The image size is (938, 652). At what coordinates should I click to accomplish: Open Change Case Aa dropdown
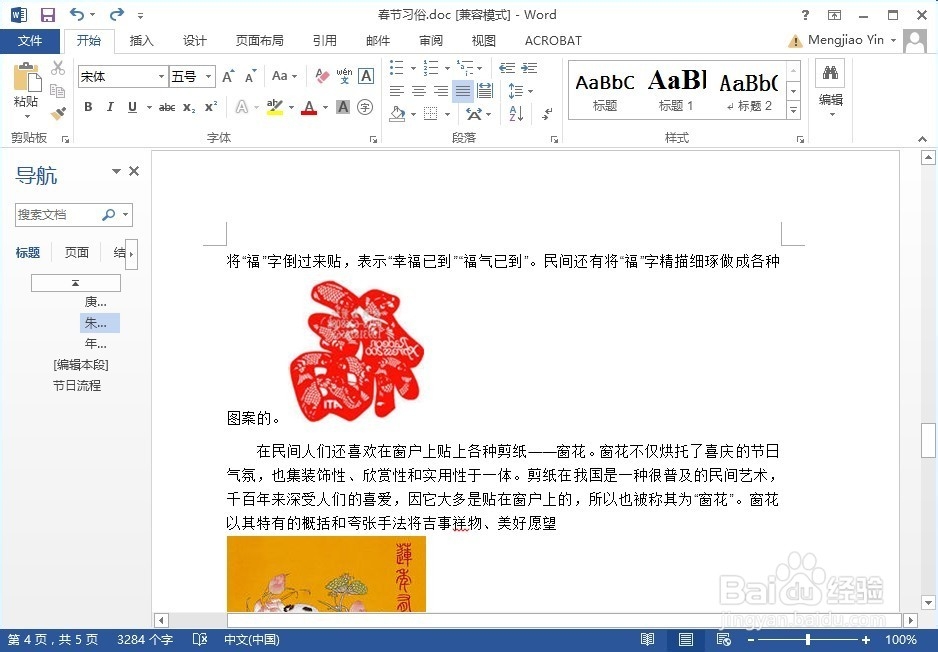point(284,76)
